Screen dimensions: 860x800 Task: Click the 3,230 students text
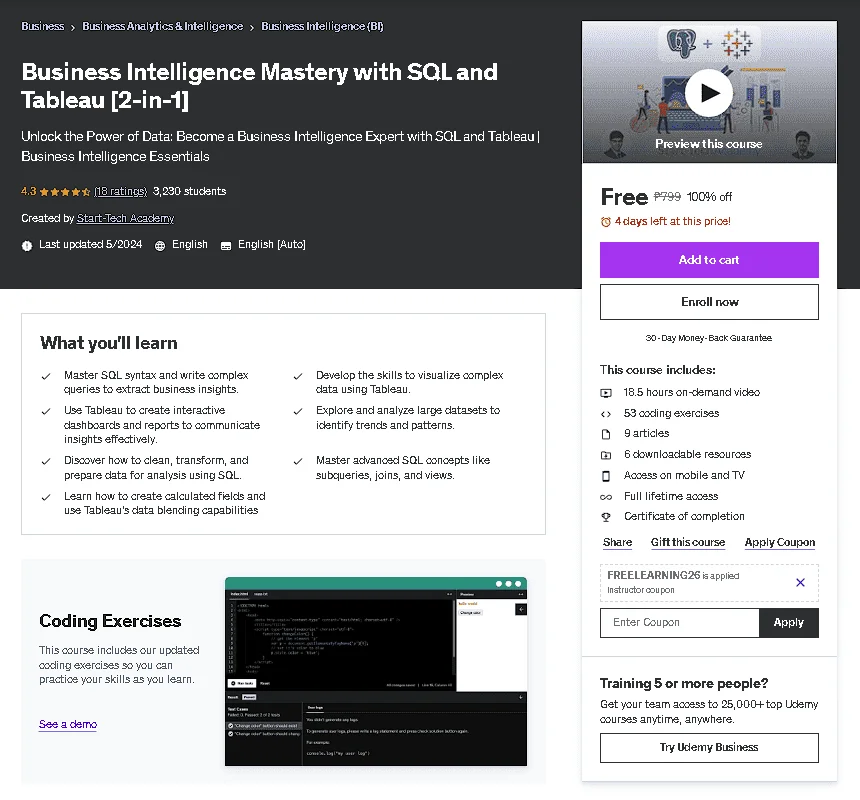(189, 191)
